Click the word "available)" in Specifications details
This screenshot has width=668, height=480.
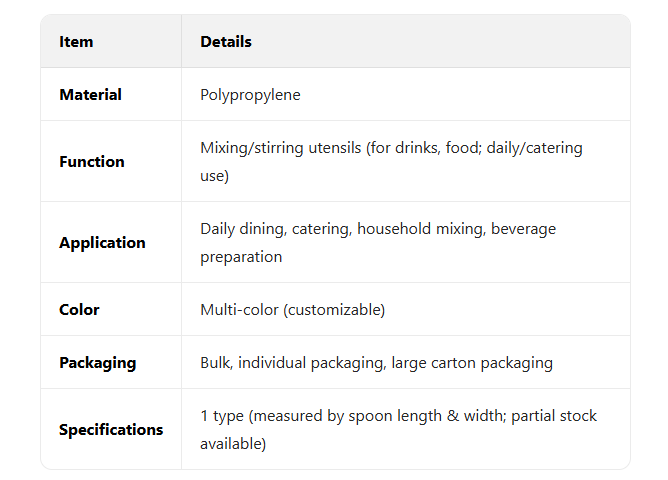pyautogui.click(x=233, y=444)
